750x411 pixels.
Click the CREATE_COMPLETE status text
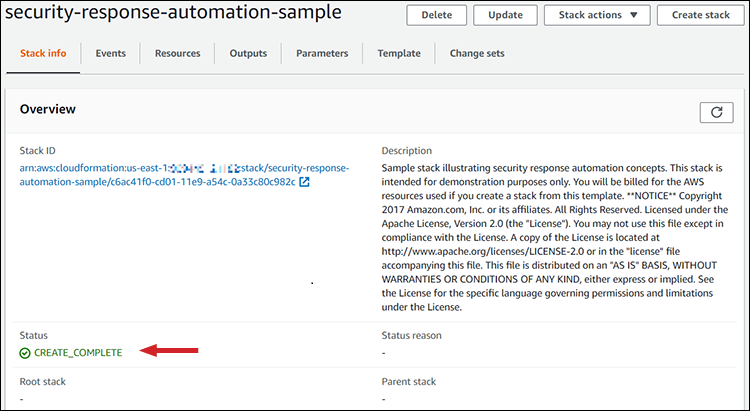(78, 353)
